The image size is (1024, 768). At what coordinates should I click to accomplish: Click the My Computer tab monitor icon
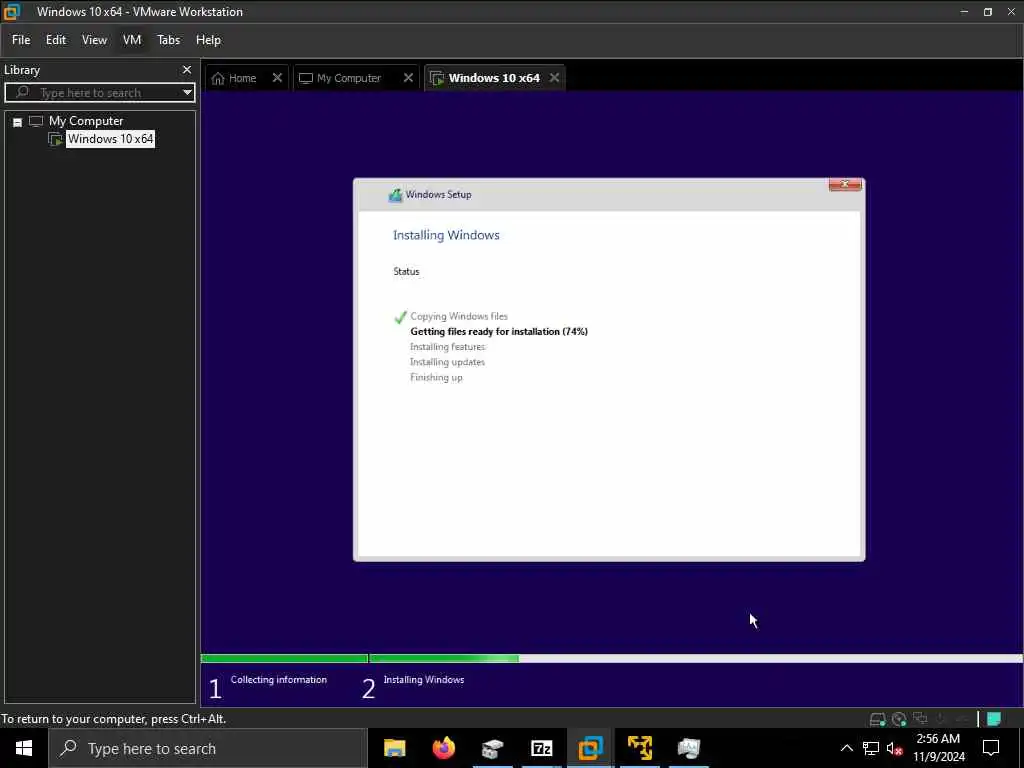coord(306,78)
